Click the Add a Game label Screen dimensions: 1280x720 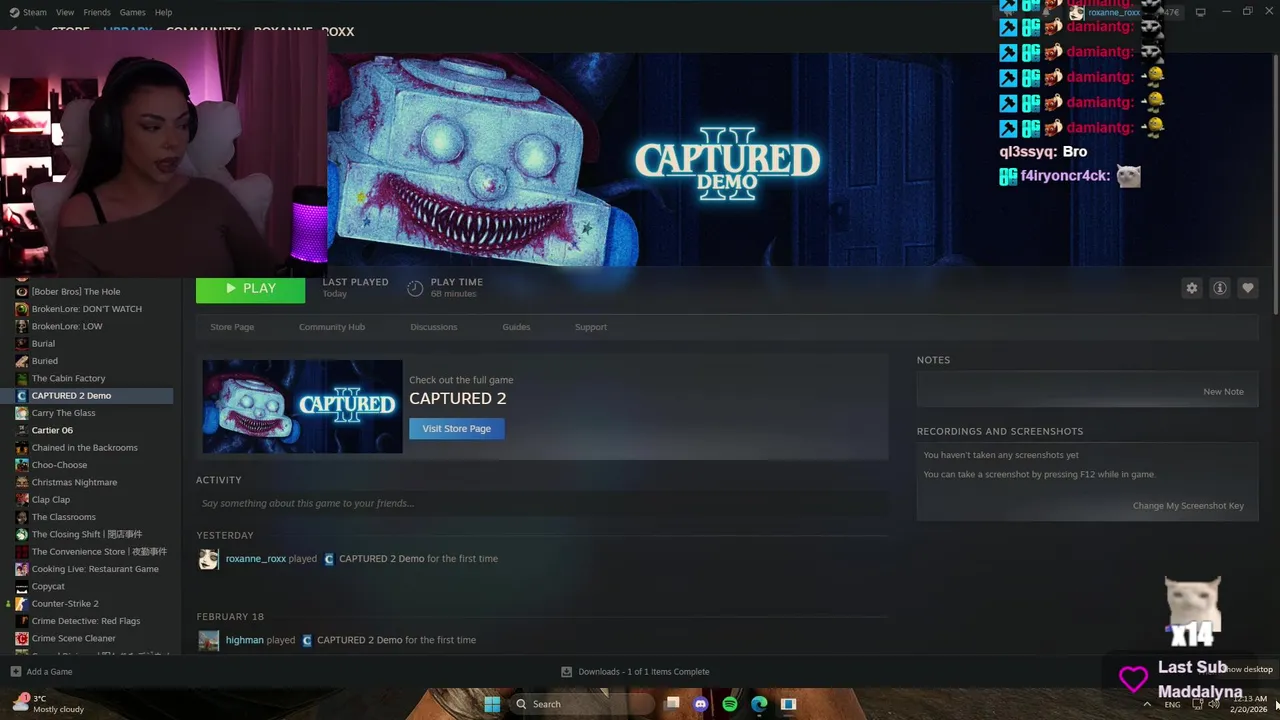pyautogui.click(x=49, y=672)
